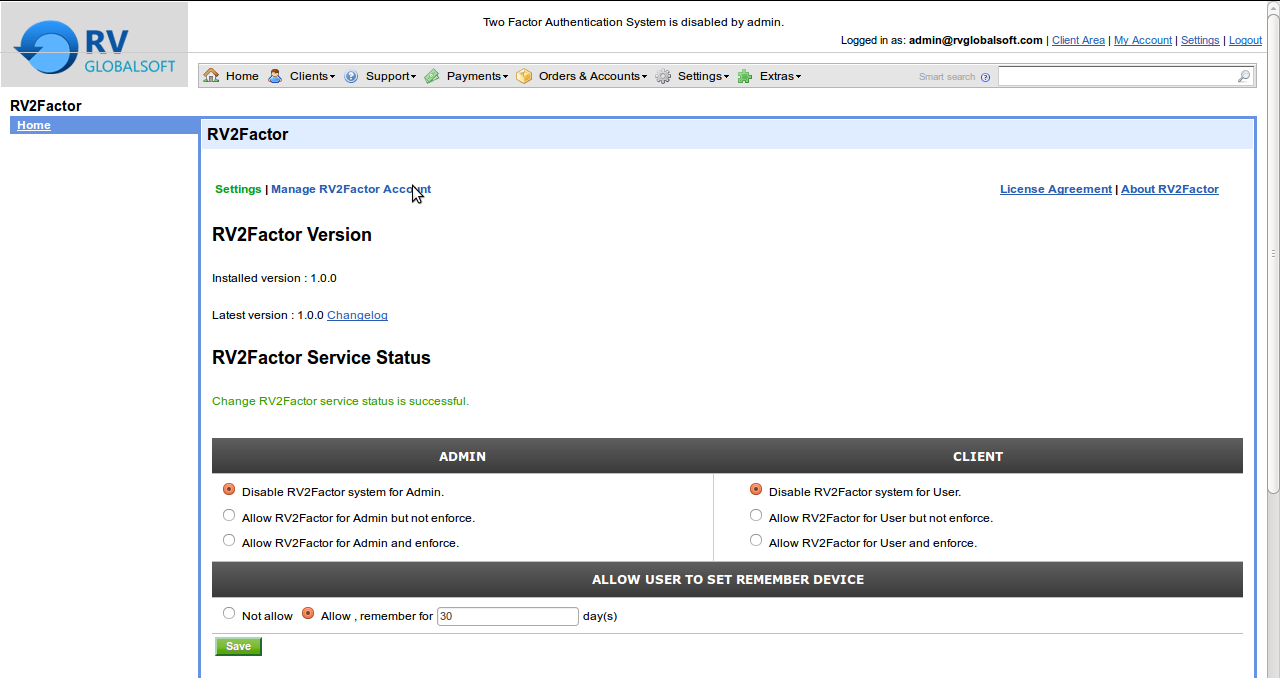Expand the Extras dropdown menu
The width and height of the screenshot is (1280, 678).
click(780, 76)
